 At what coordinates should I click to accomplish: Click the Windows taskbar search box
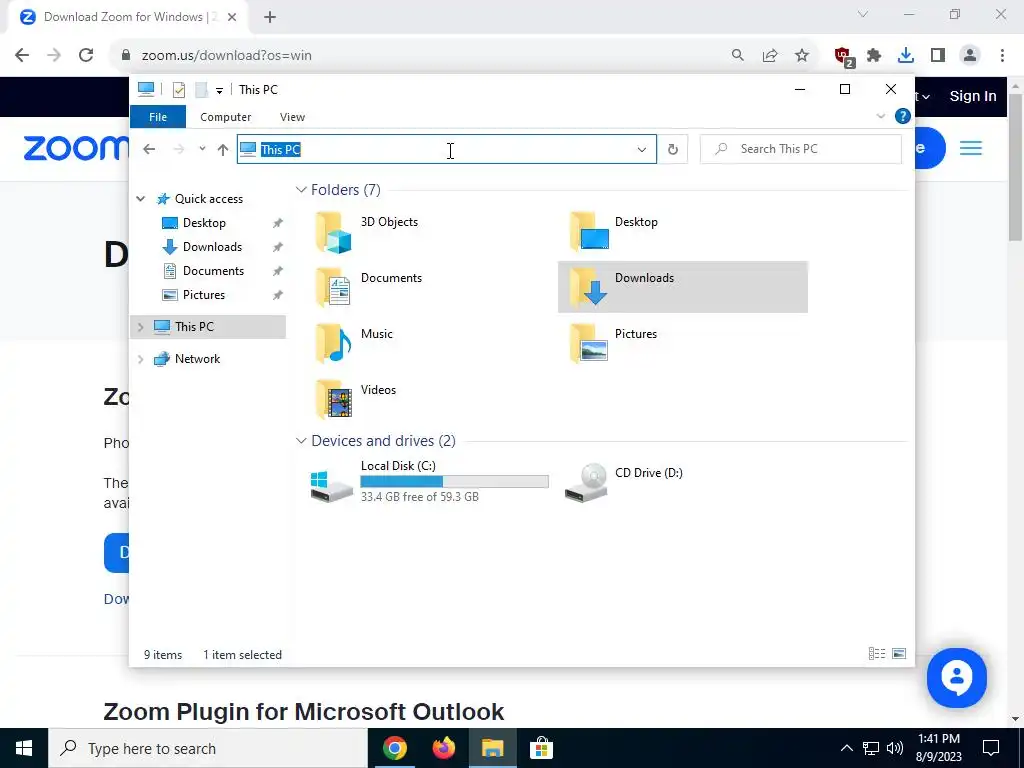pyautogui.click(x=208, y=748)
